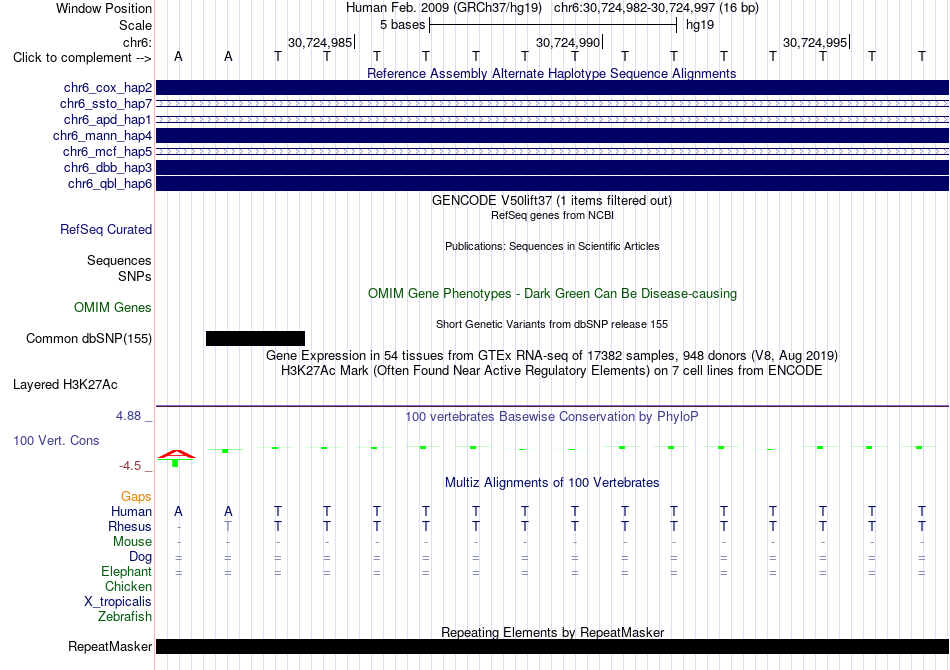Click the Layered H3K27Ac label
The image size is (950, 670).
tap(65, 385)
